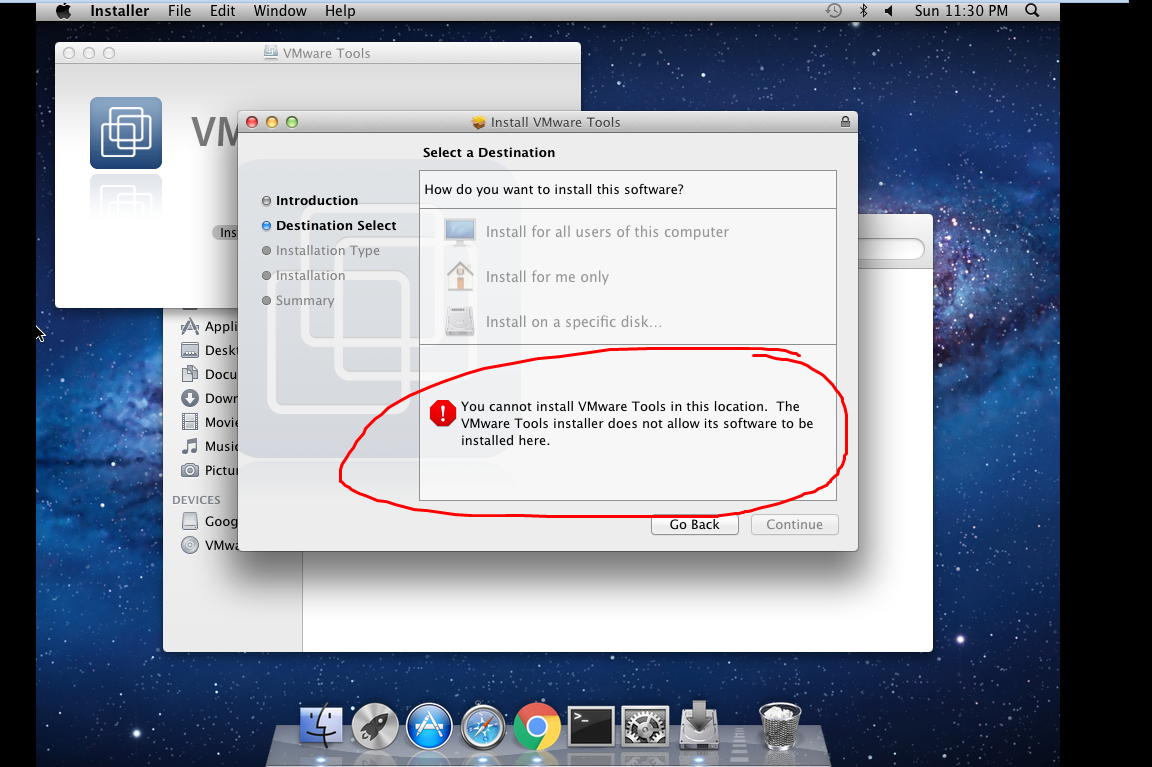Select the VMware disc under Devices

point(209,545)
